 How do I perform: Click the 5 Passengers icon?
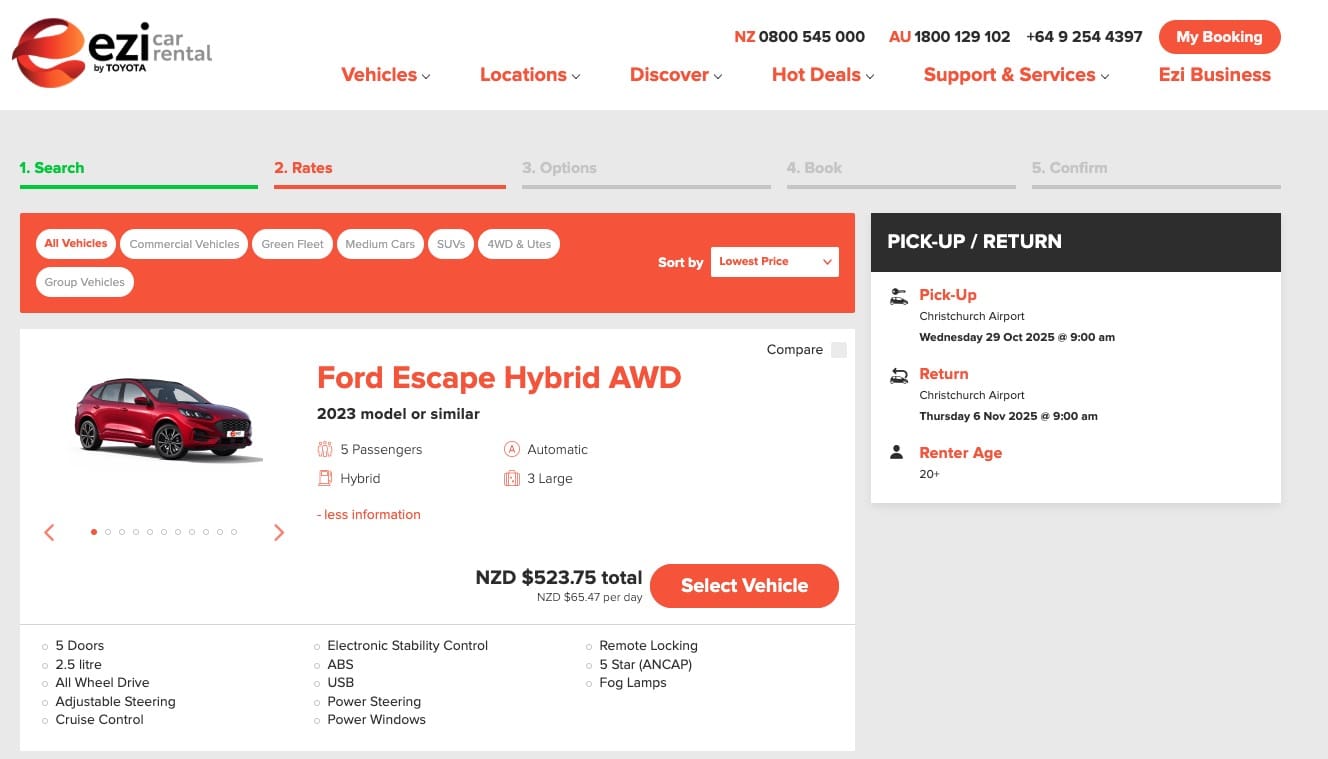point(325,450)
